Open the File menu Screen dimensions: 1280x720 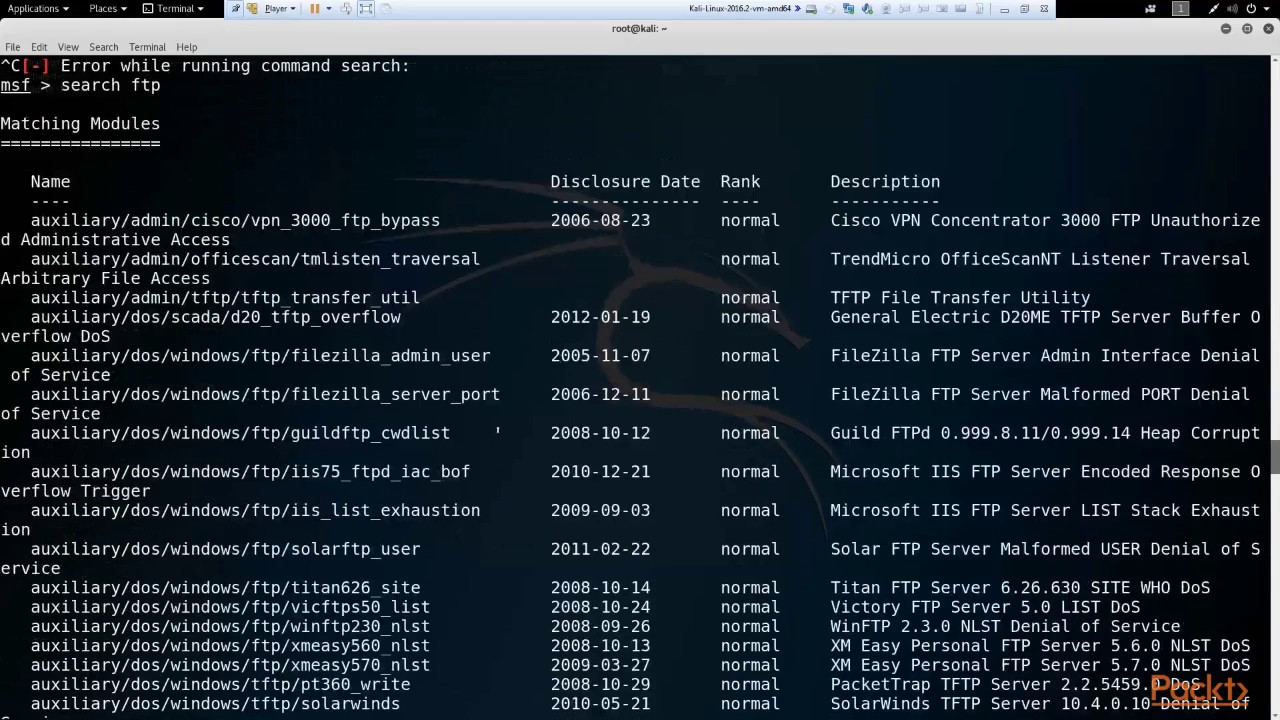(13, 47)
